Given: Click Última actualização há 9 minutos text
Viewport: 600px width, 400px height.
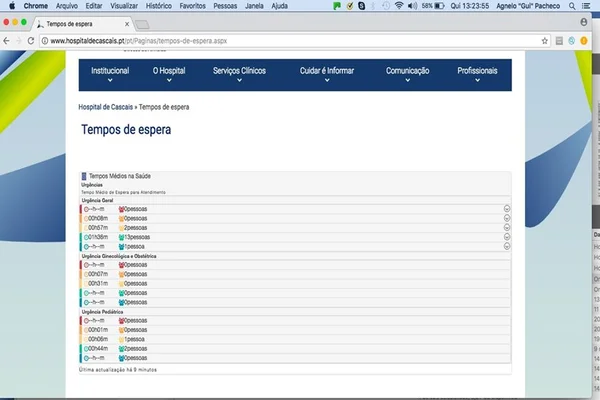Looking at the screenshot, I should point(118,370).
